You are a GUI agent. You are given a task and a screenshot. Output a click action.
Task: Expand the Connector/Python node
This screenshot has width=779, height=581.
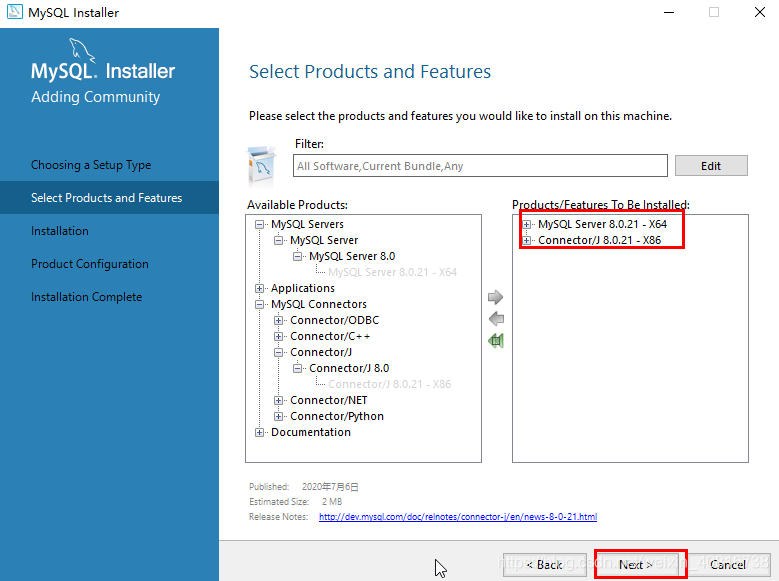278,416
